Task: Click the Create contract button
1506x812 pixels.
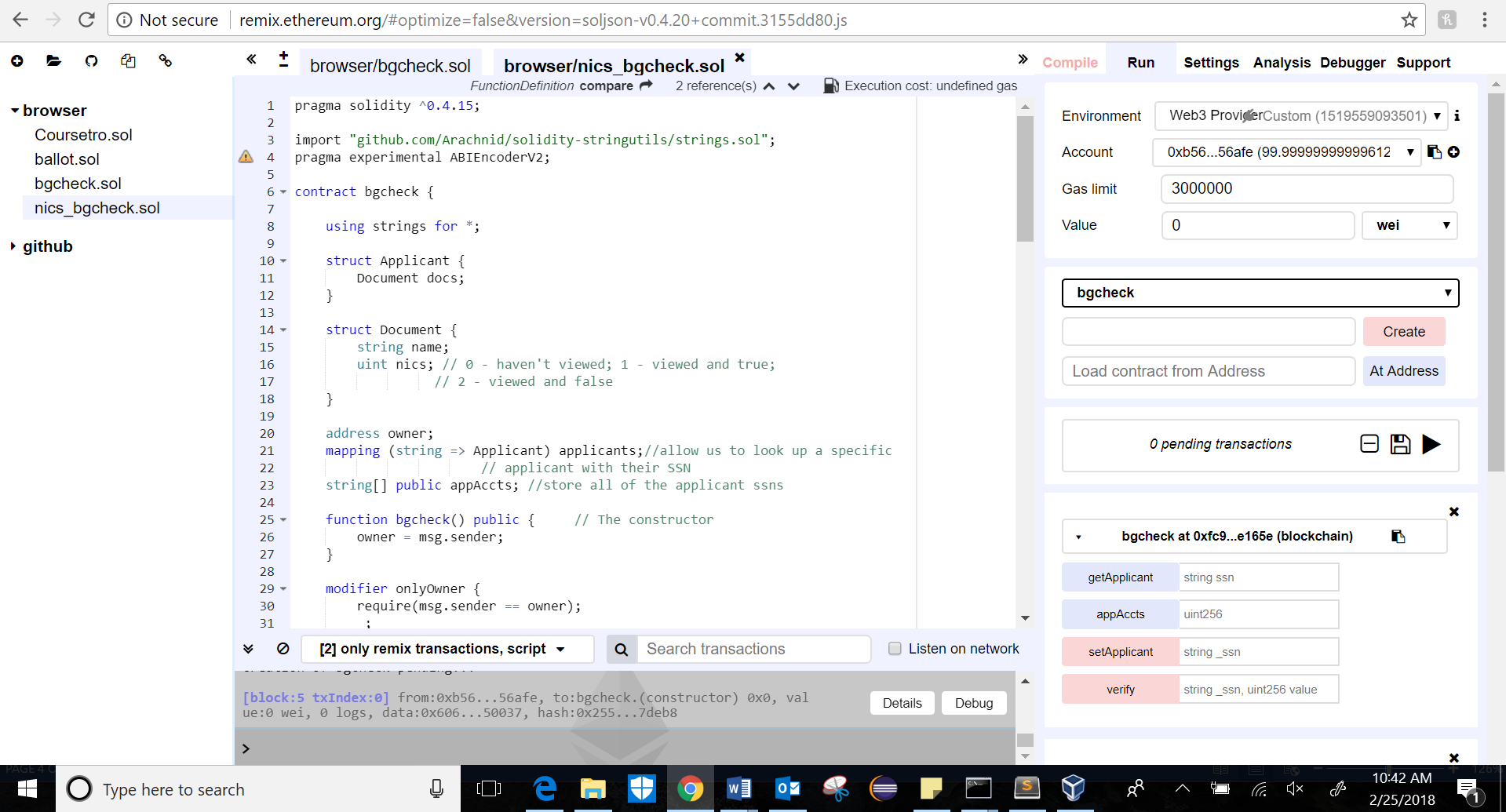Action: pyautogui.click(x=1403, y=332)
